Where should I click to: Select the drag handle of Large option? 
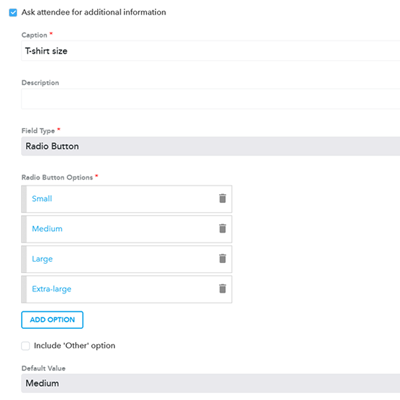point(24,259)
